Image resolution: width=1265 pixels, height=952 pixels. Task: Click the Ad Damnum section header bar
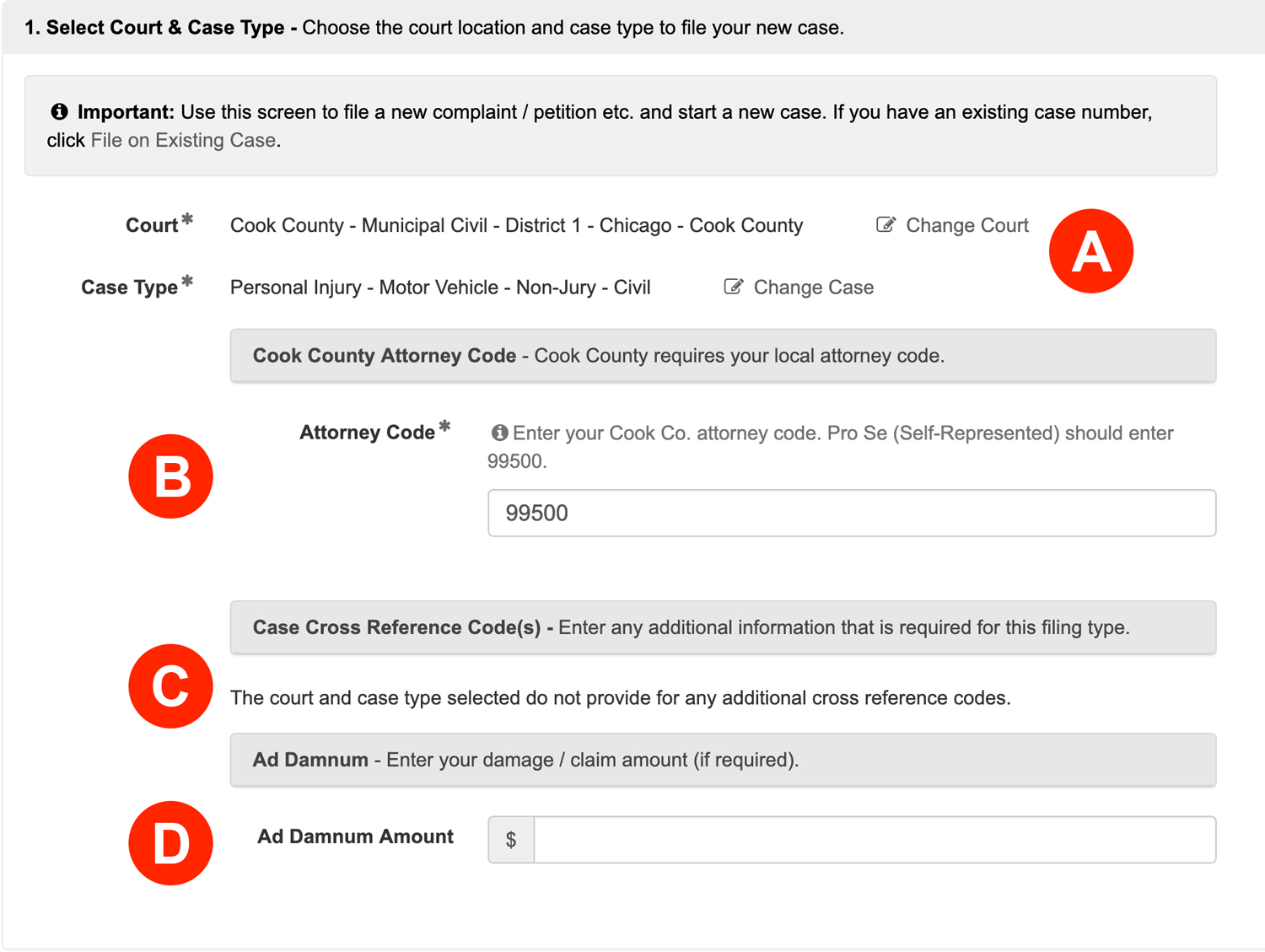[722, 760]
